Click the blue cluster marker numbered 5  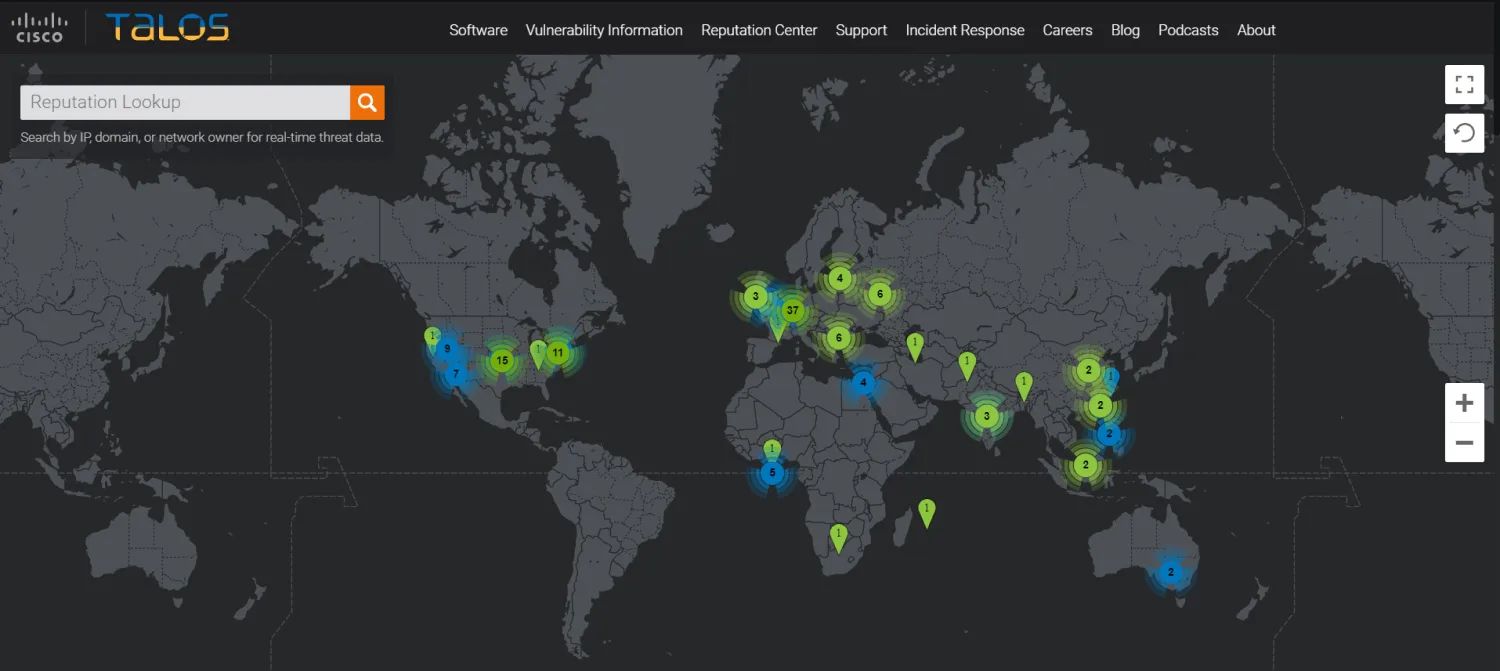tap(771, 473)
